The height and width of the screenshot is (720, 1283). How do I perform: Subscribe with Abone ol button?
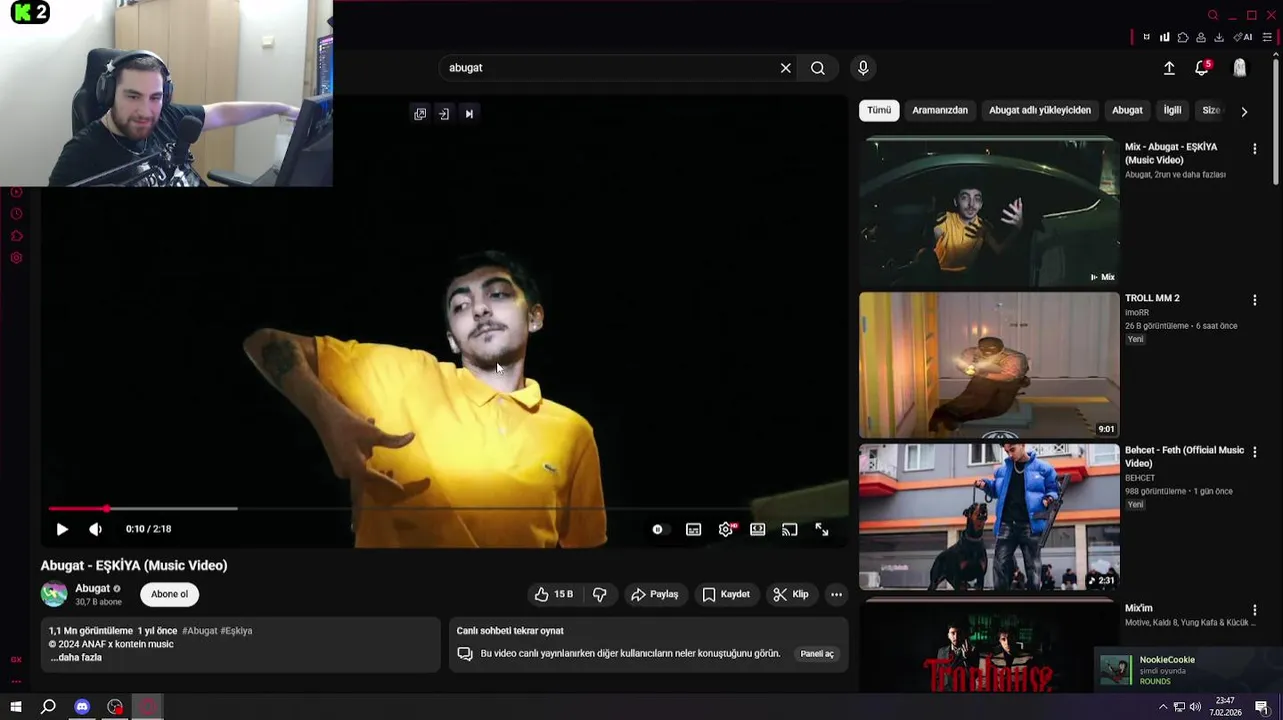(x=169, y=594)
